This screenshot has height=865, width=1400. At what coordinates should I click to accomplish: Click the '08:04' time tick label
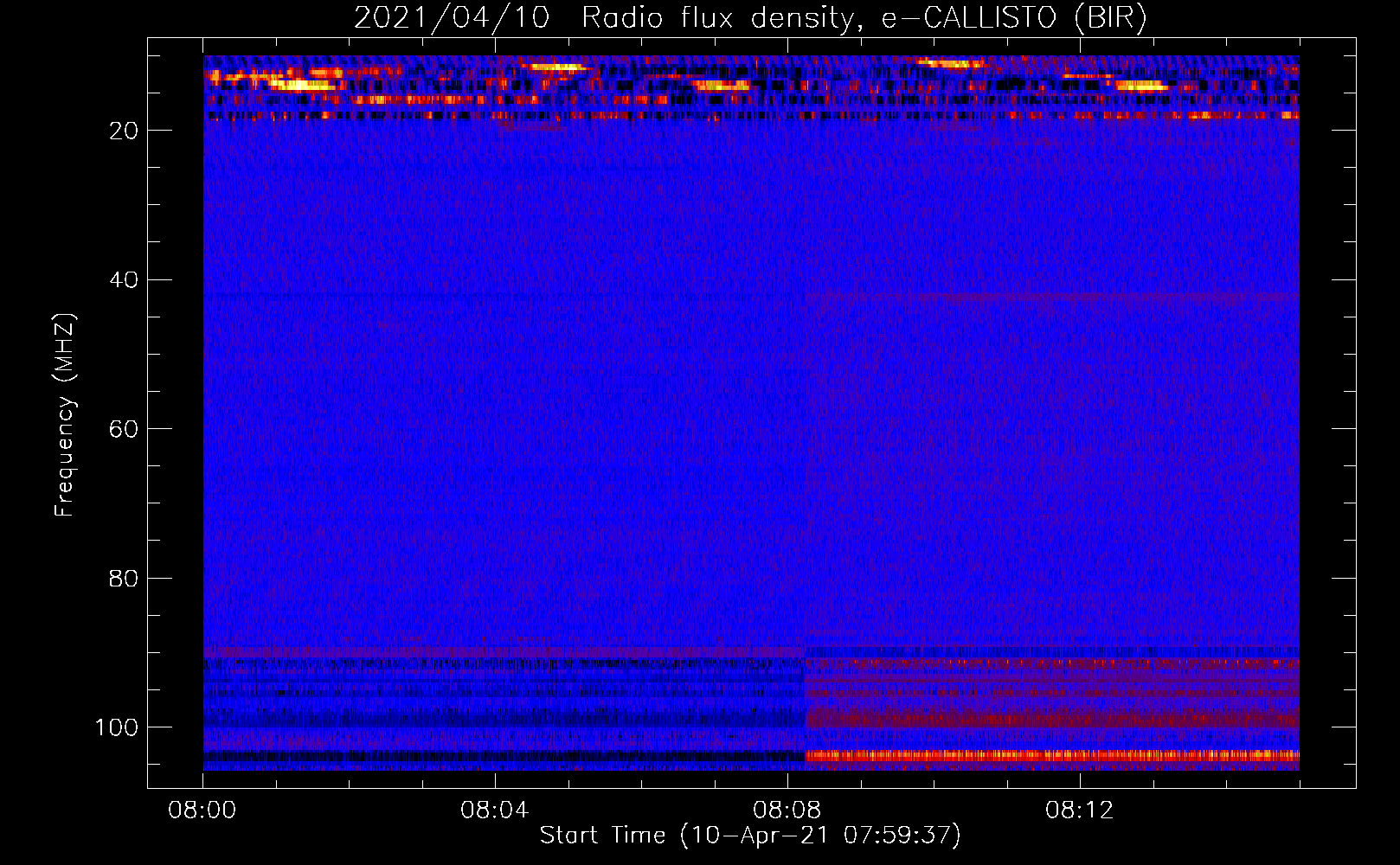tap(494, 811)
